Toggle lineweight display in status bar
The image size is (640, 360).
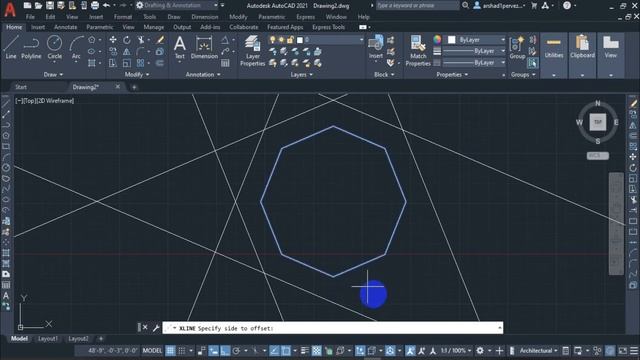(x=305, y=351)
